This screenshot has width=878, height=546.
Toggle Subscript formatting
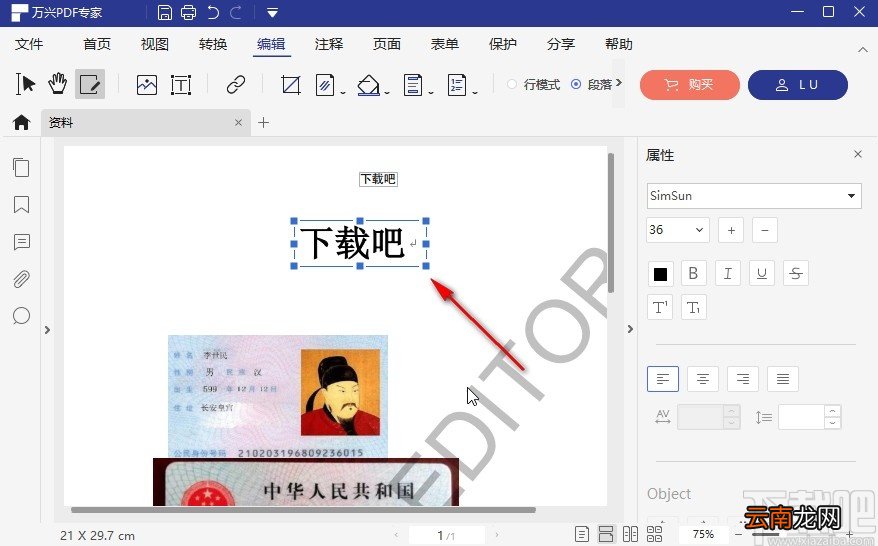tap(693, 307)
